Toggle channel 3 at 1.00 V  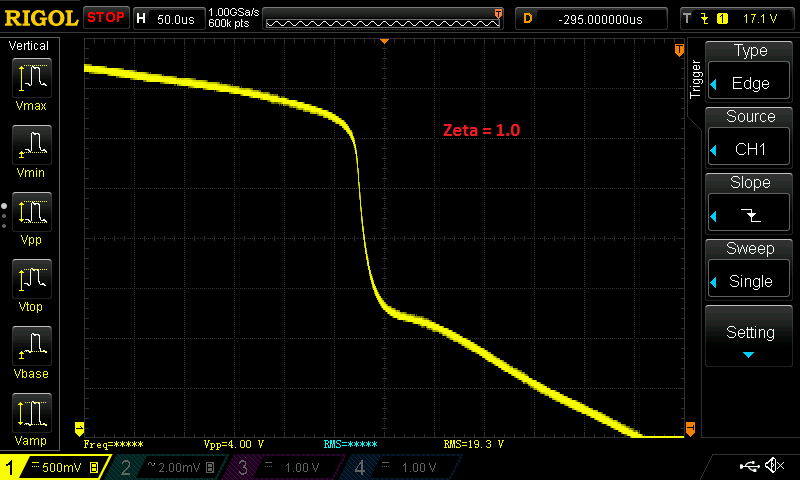(287, 467)
